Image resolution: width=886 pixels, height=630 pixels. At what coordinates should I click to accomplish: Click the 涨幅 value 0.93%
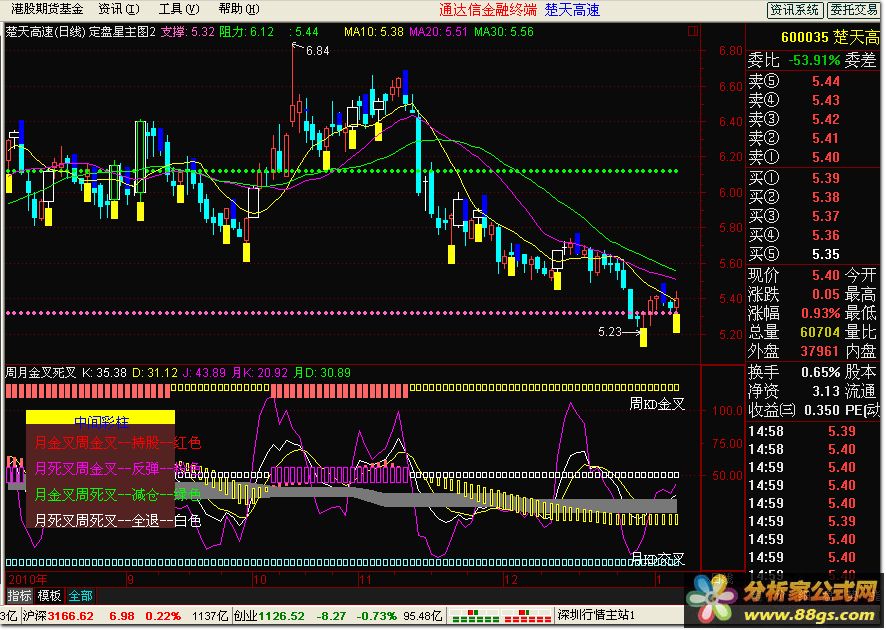pyautogui.click(x=820, y=313)
